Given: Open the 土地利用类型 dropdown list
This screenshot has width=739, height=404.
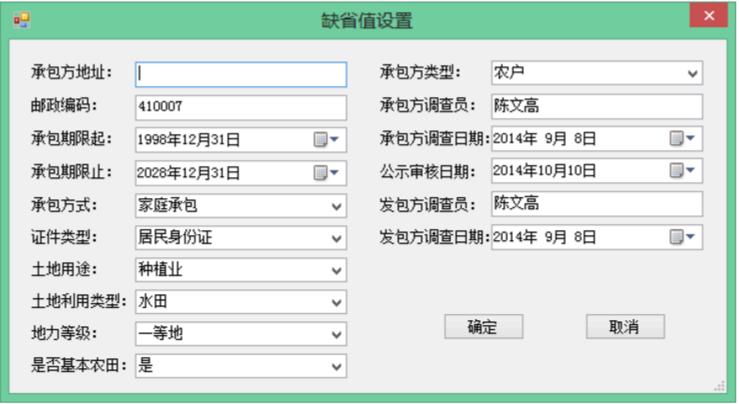Looking at the screenshot, I should point(336,301).
